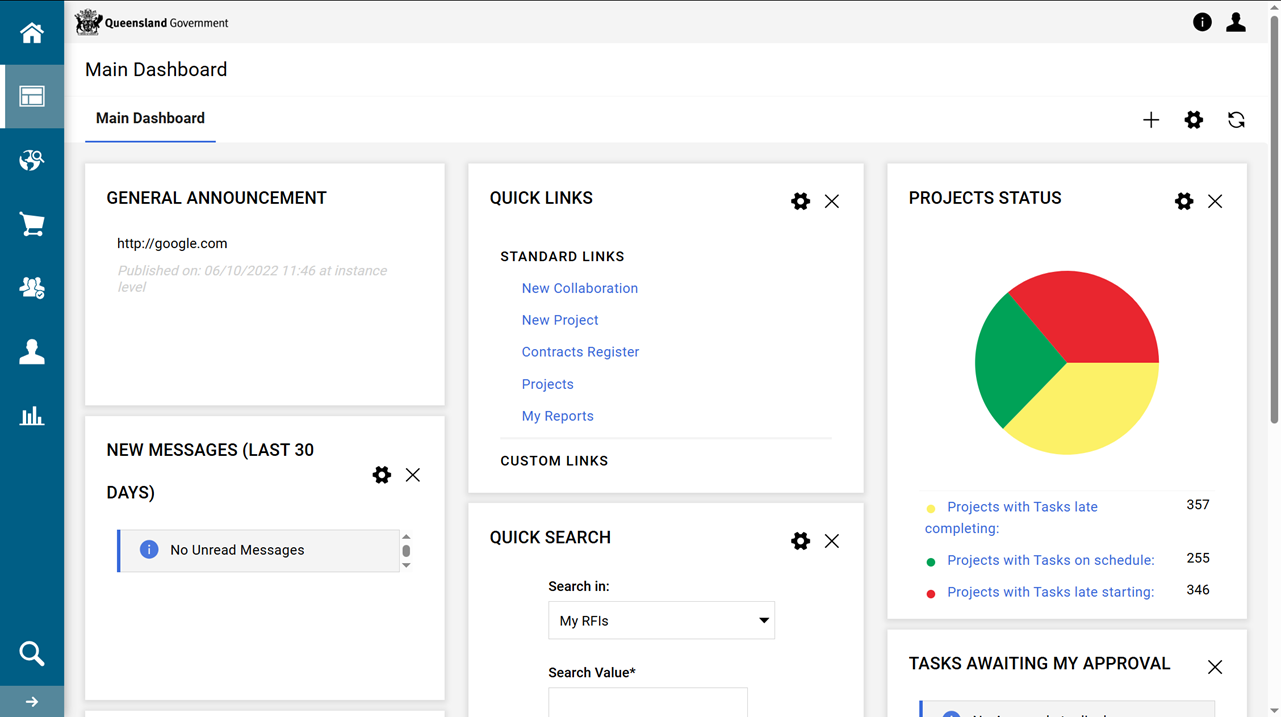Select the Main Dashboard tab
The width and height of the screenshot is (1281, 717).
(x=150, y=118)
